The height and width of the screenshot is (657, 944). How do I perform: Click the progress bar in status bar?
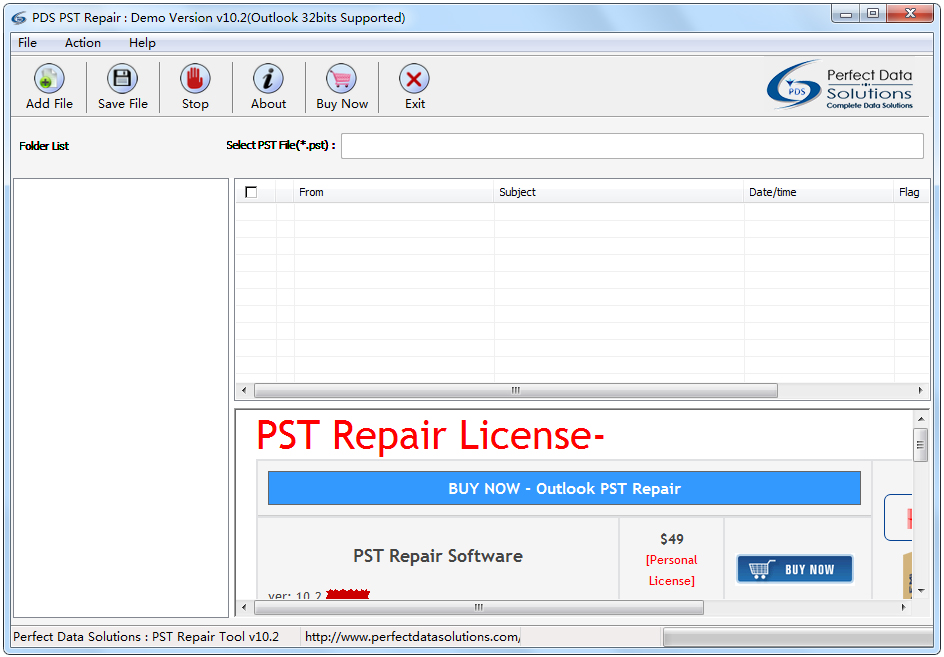[x=798, y=637]
